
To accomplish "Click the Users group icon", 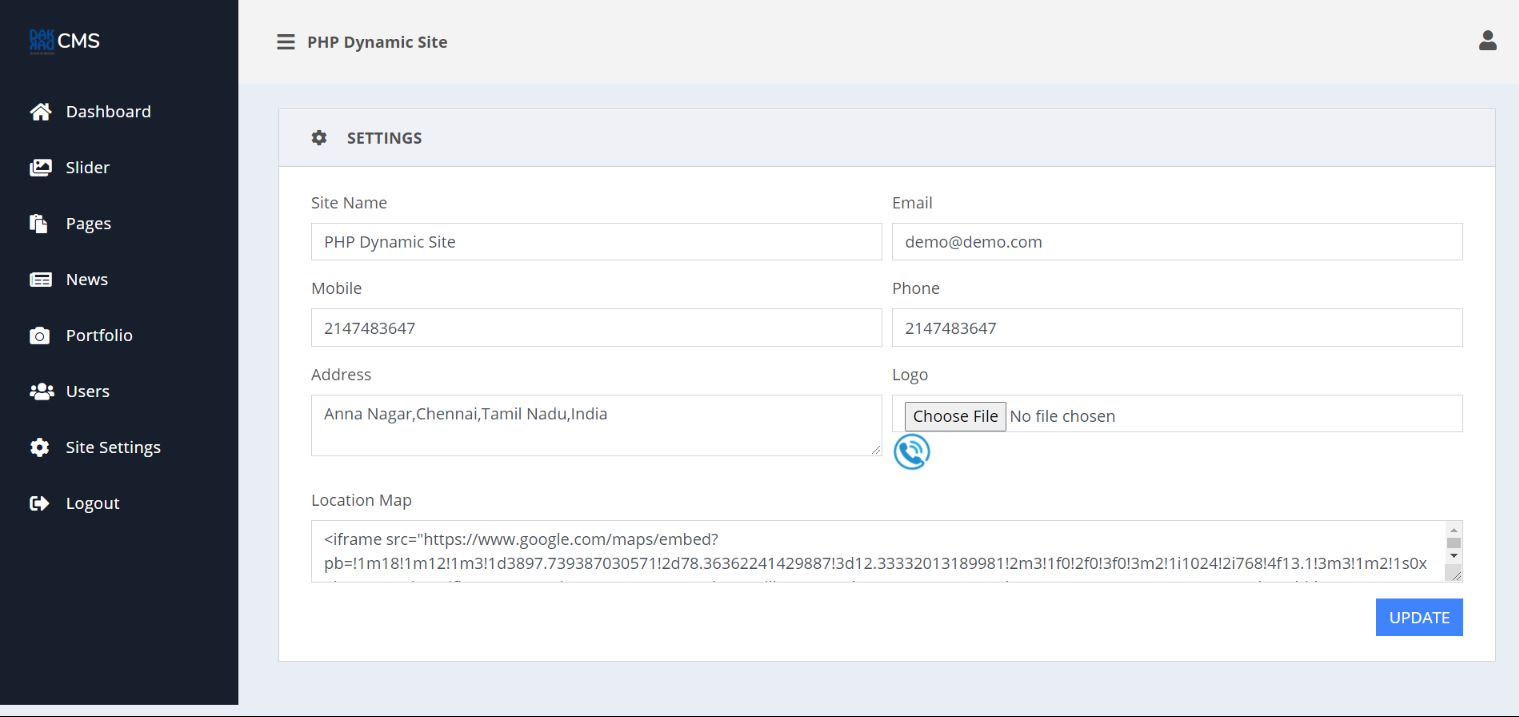I will tap(41, 392).
